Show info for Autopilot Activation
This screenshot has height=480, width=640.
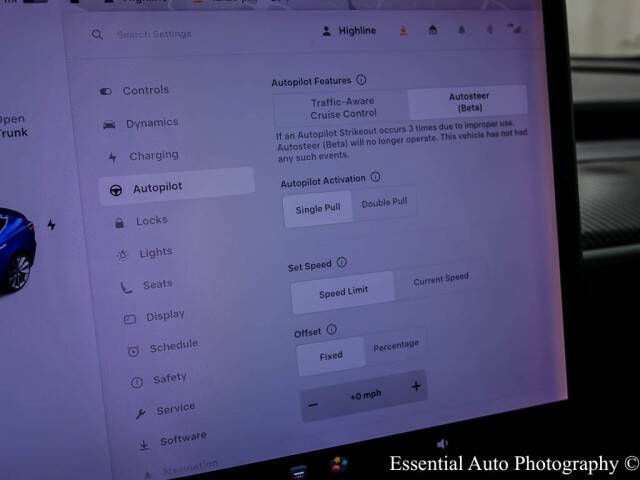(375, 177)
